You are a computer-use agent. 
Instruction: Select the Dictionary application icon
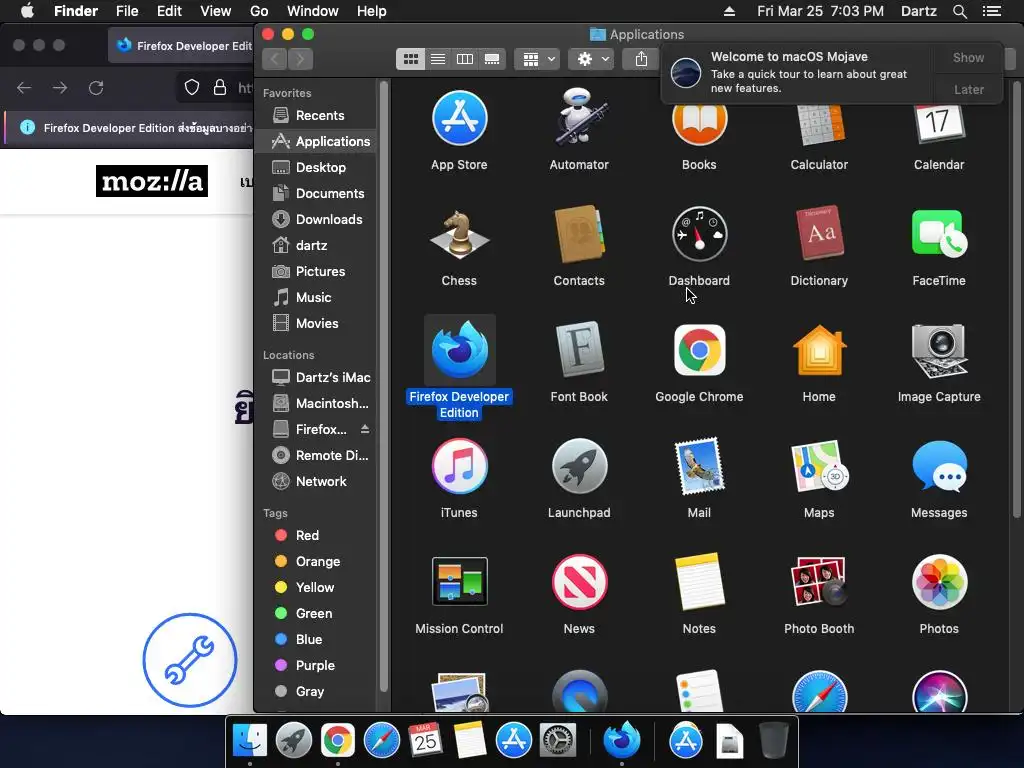819,233
